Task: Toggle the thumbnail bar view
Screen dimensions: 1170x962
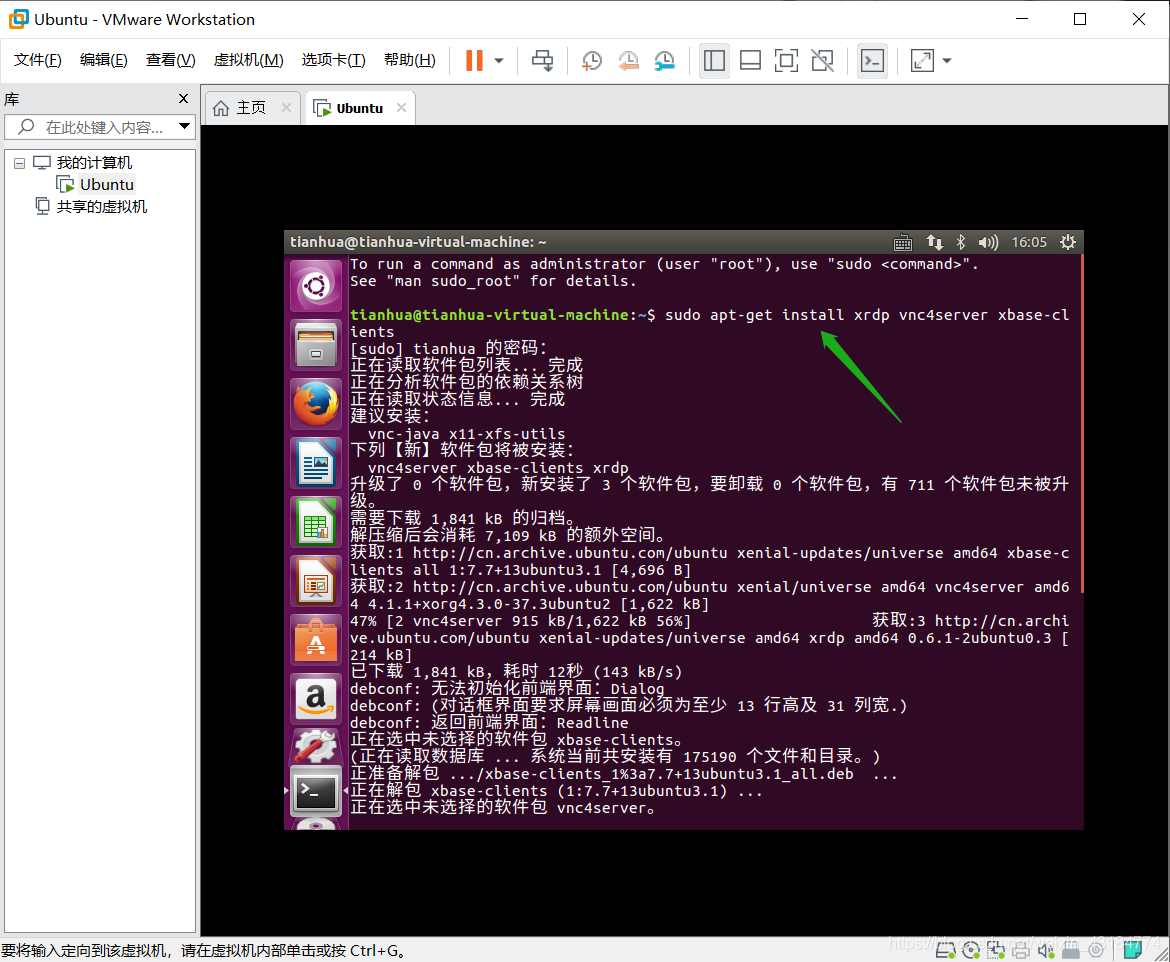Action: tap(750, 60)
